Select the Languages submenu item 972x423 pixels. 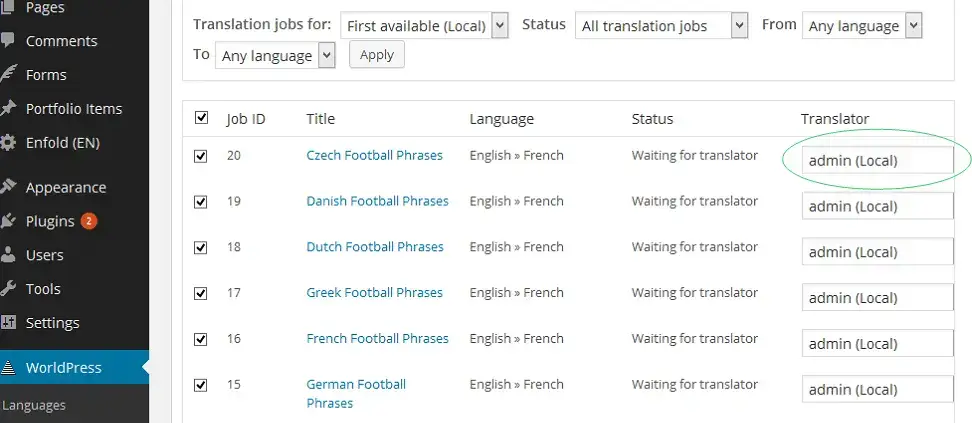pyautogui.click(x=34, y=405)
